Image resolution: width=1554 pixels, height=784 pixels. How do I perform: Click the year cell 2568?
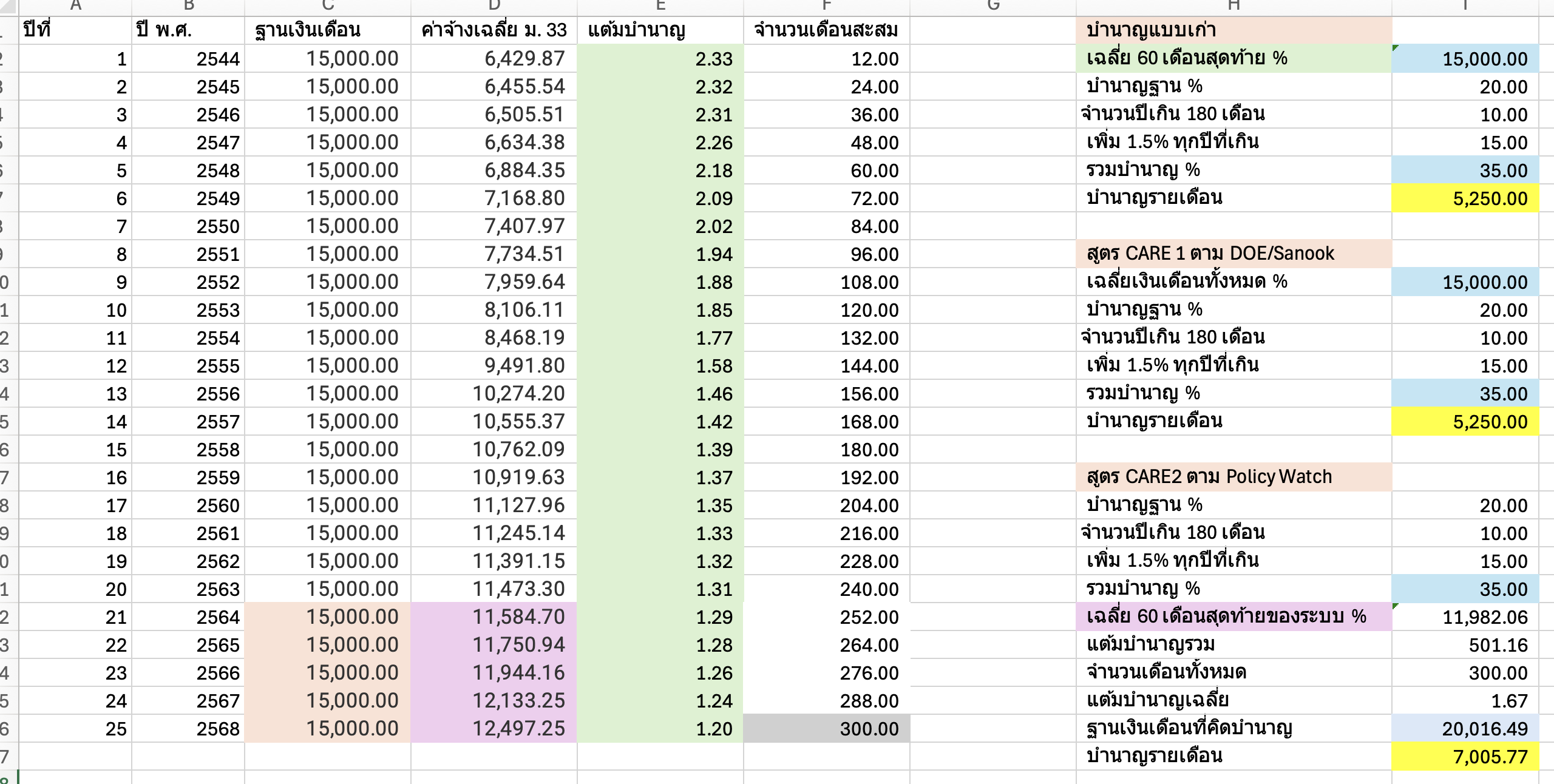[188, 729]
